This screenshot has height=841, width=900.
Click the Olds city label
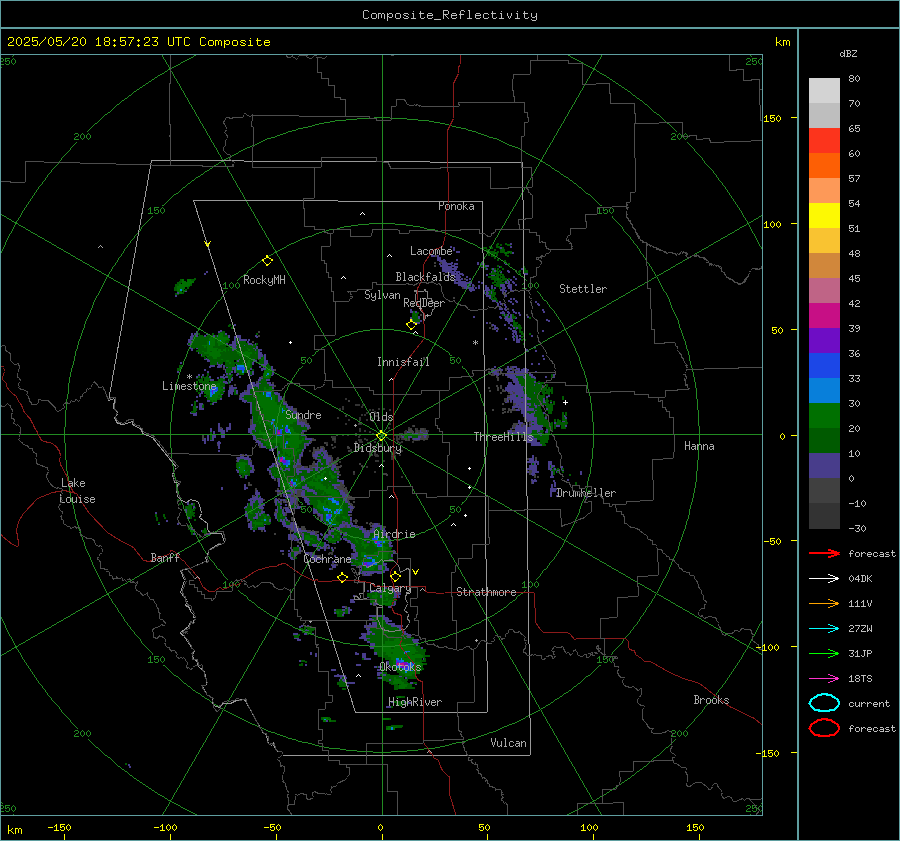click(381, 417)
